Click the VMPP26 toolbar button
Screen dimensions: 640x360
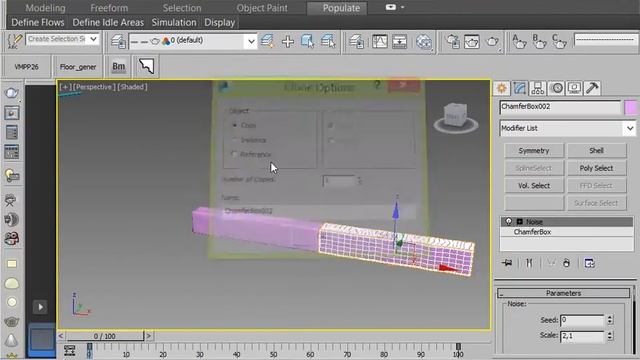[x=27, y=67]
